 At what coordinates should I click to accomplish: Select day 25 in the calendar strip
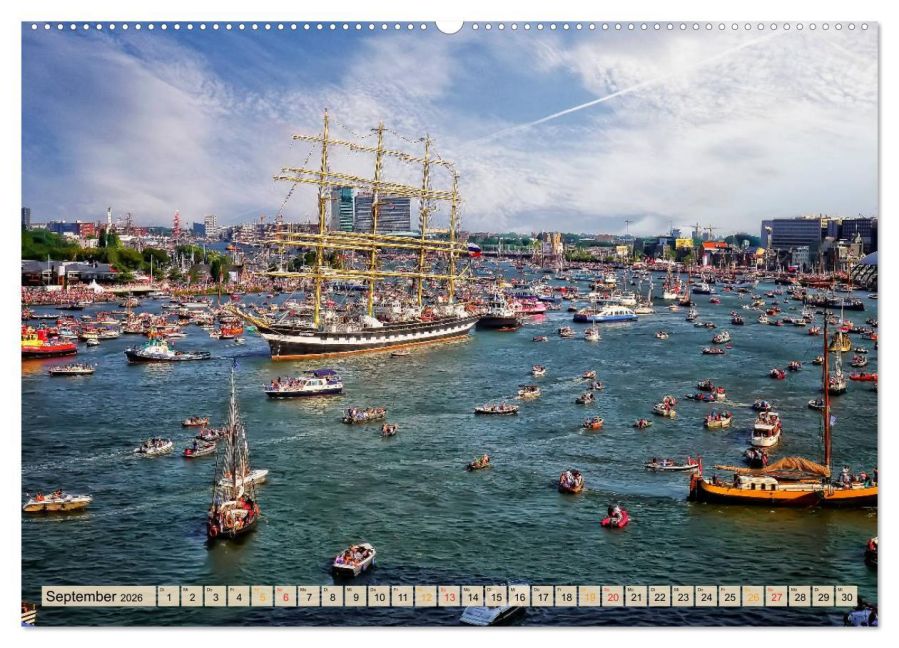pos(730,596)
